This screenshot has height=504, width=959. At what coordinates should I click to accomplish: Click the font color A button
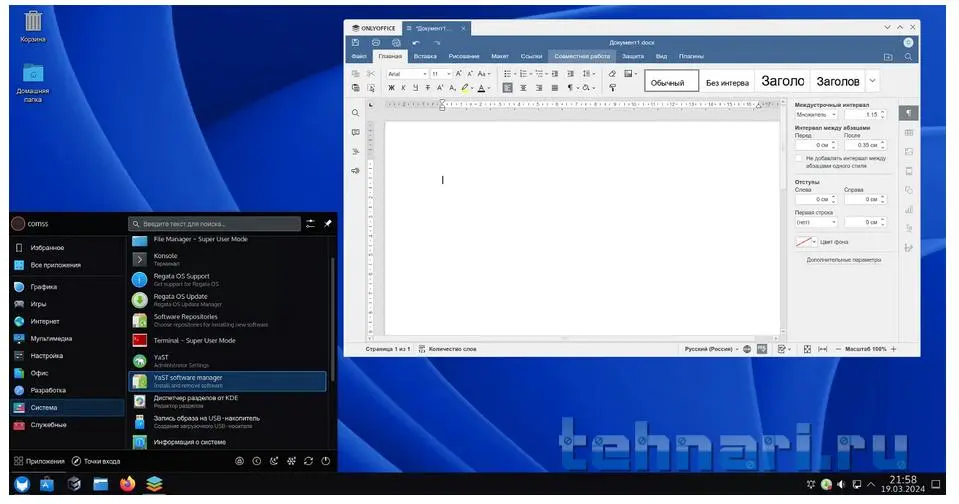click(481, 88)
